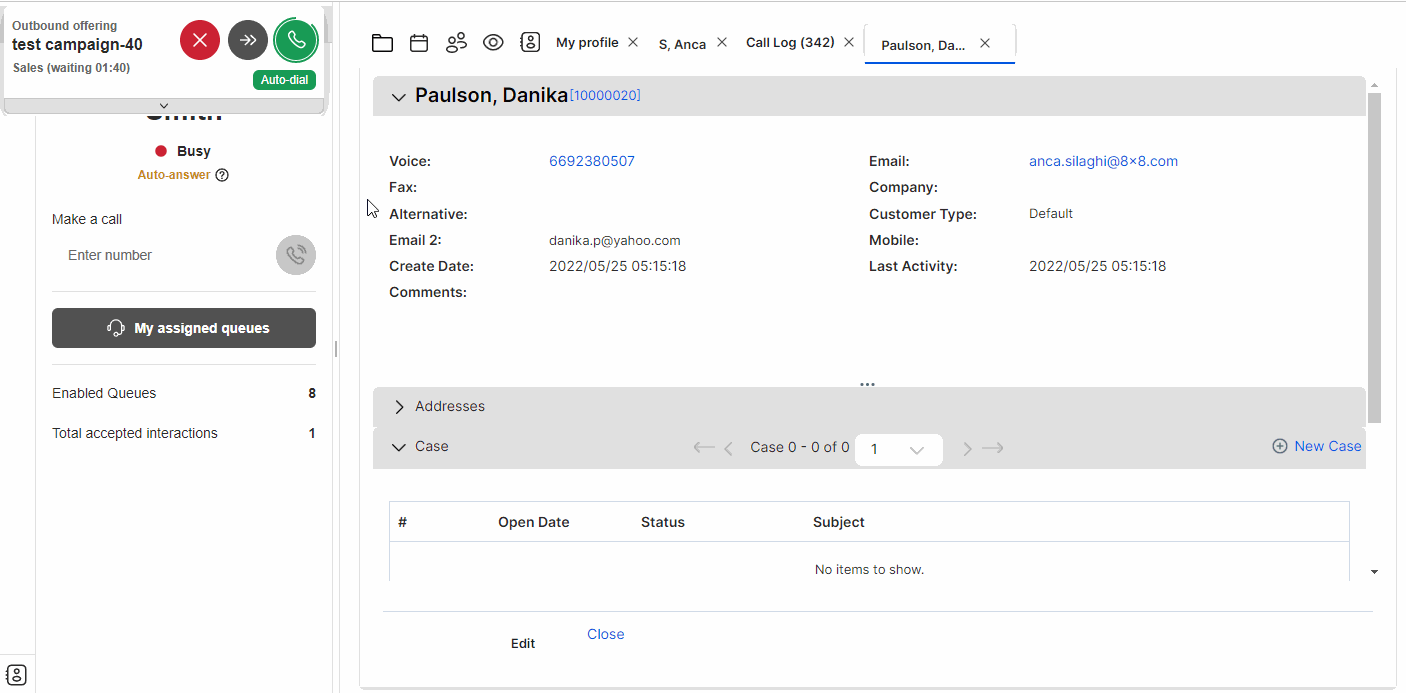This screenshot has height=693, width=1406.
Task: Open the monitoring eye icon
Action: click(x=493, y=43)
